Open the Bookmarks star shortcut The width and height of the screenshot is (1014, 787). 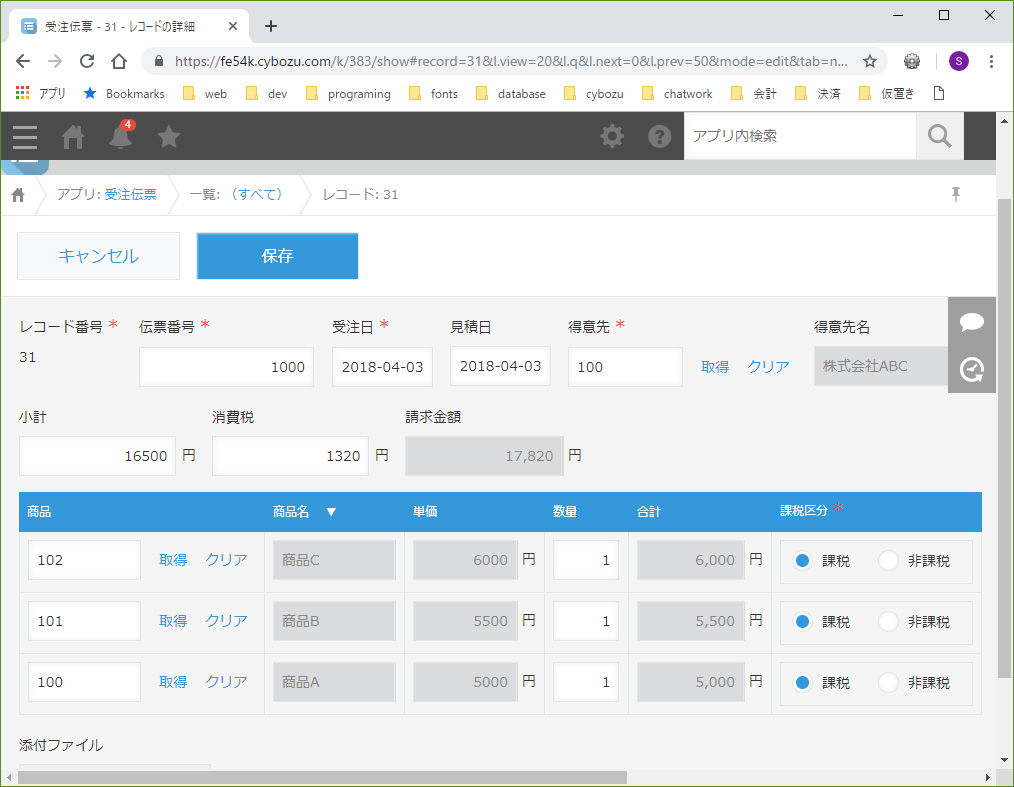coord(124,94)
